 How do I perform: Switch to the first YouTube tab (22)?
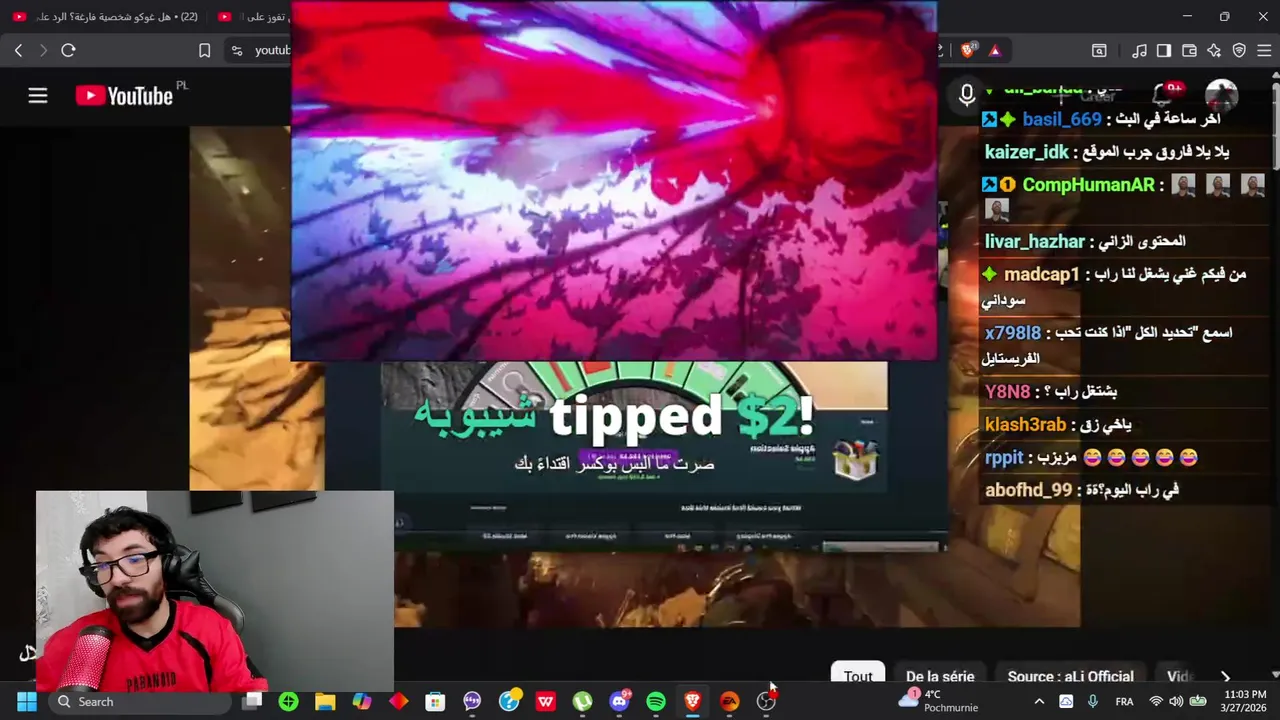pyautogui.click(x=105, y=17)
